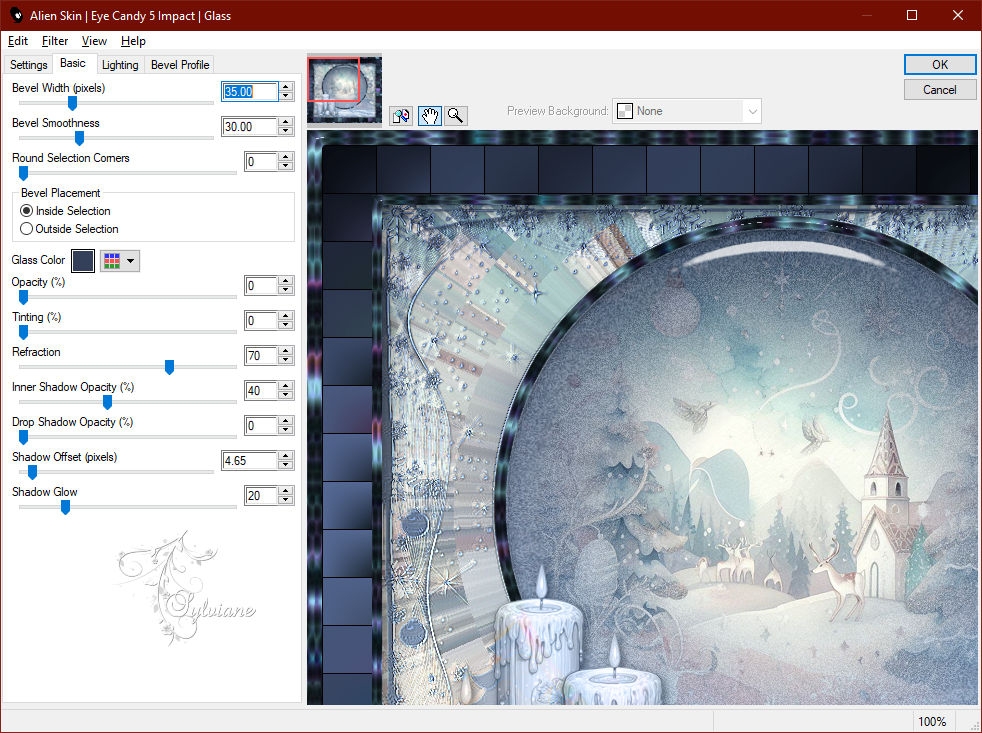The image size is (982, 733).
Task: Click the 100% zoom level in status bar
Action: click(x=932, y=722)
